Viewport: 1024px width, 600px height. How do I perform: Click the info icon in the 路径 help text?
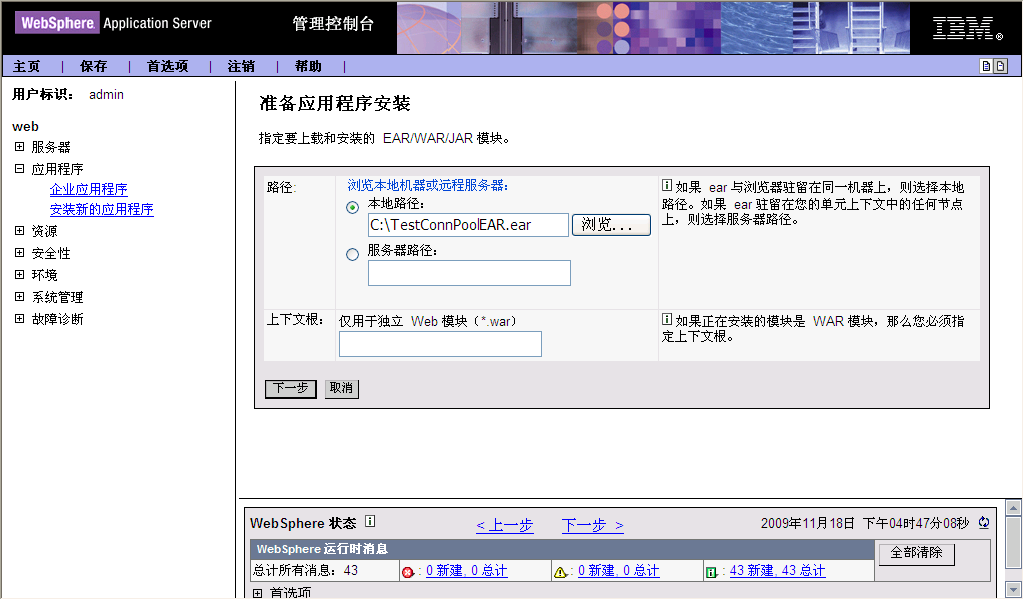(x=667, y=186)
